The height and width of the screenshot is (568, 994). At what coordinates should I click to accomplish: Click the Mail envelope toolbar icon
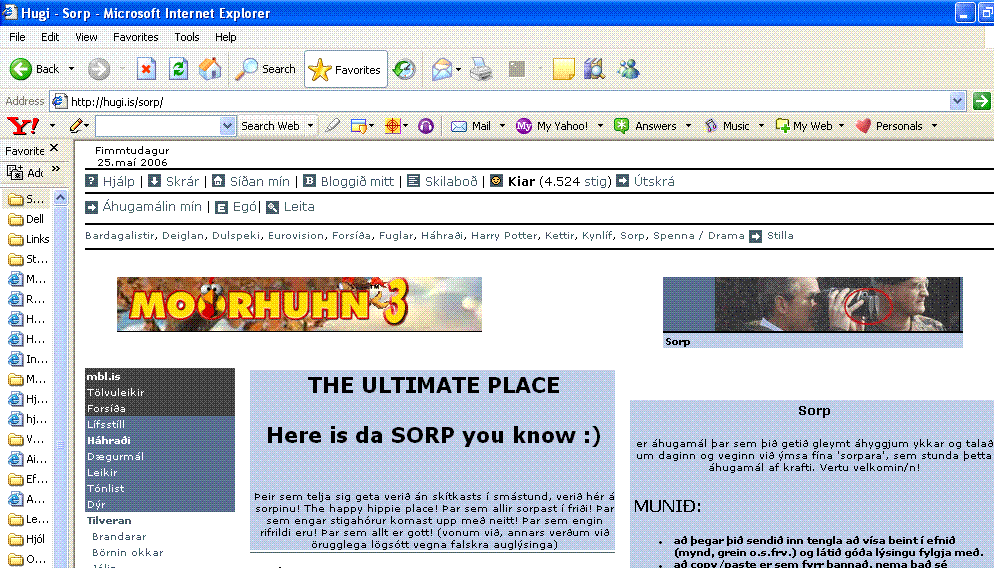pos(442,69)
